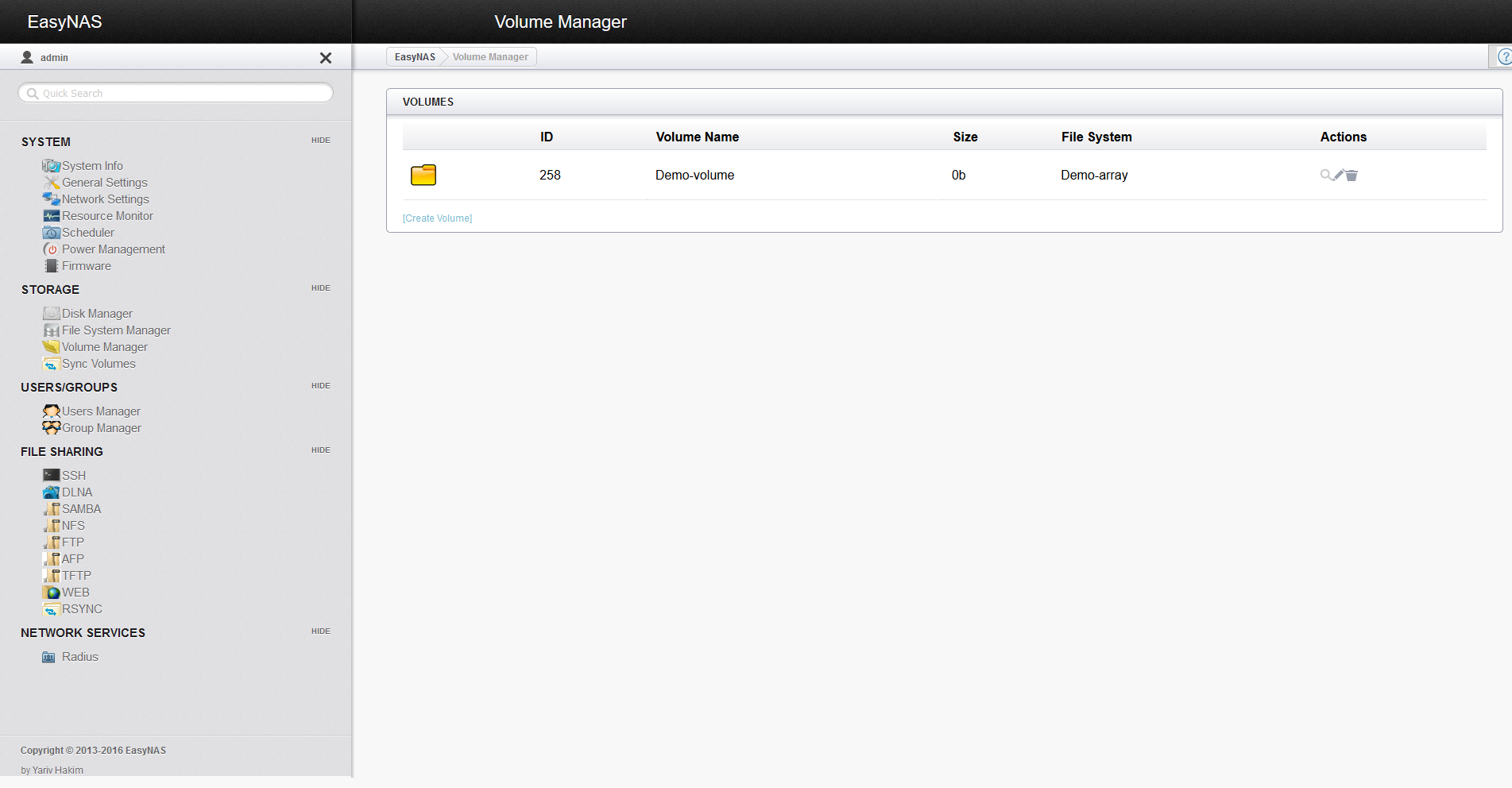Hide the SYSTEM section
Screen dimensions: 1512x788
pyautogui.click(x=321, y=141)
